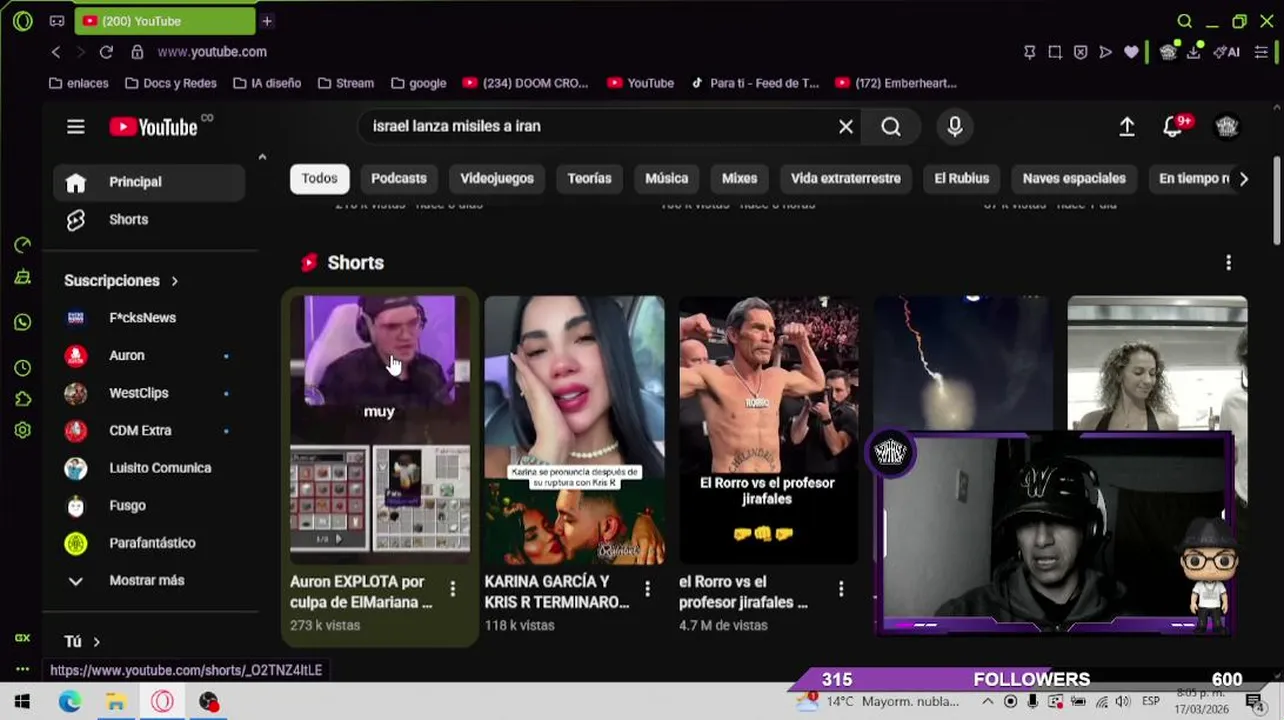The height and width of the screenshot is (720, 1284).
Task: Open the Windows Start menu
Action: [x=22, y=702]
